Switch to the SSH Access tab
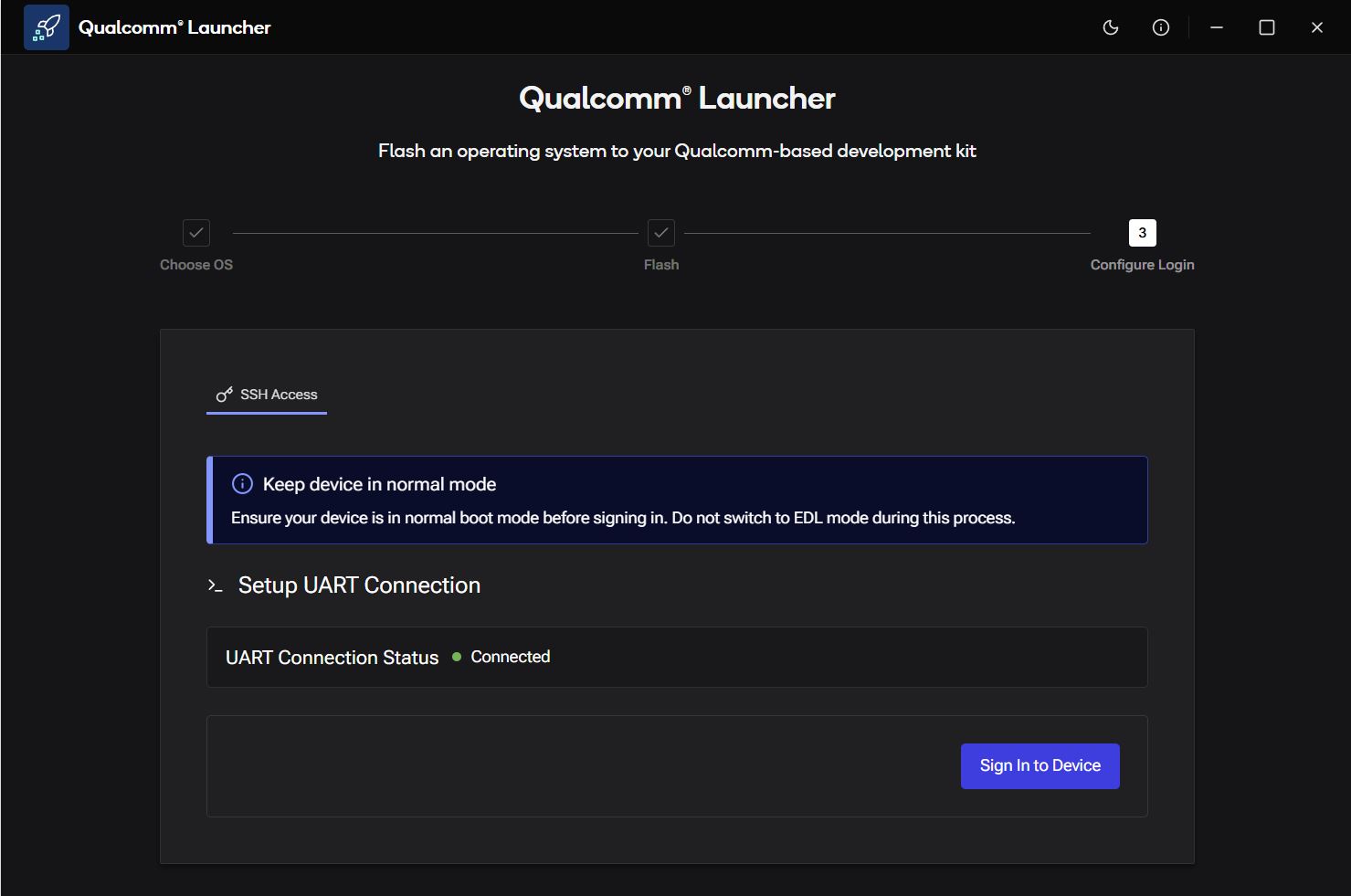 tap(267, 395)
